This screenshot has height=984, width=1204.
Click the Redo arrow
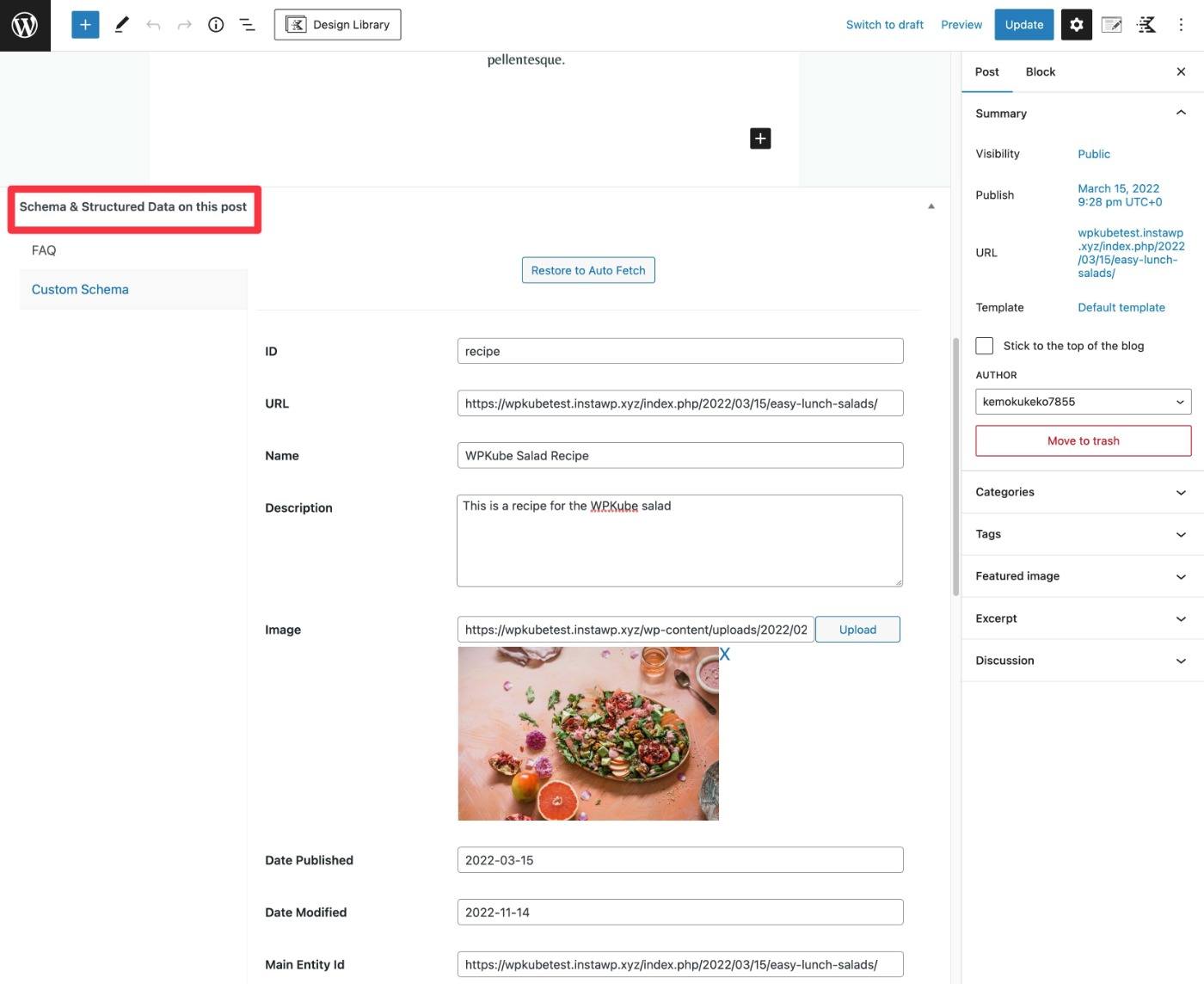click(x=184, y=25)
